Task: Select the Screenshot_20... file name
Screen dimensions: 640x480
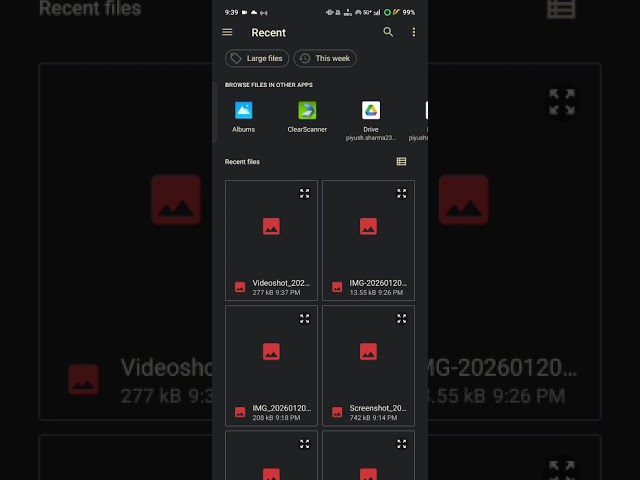Action: click(378, 408)
